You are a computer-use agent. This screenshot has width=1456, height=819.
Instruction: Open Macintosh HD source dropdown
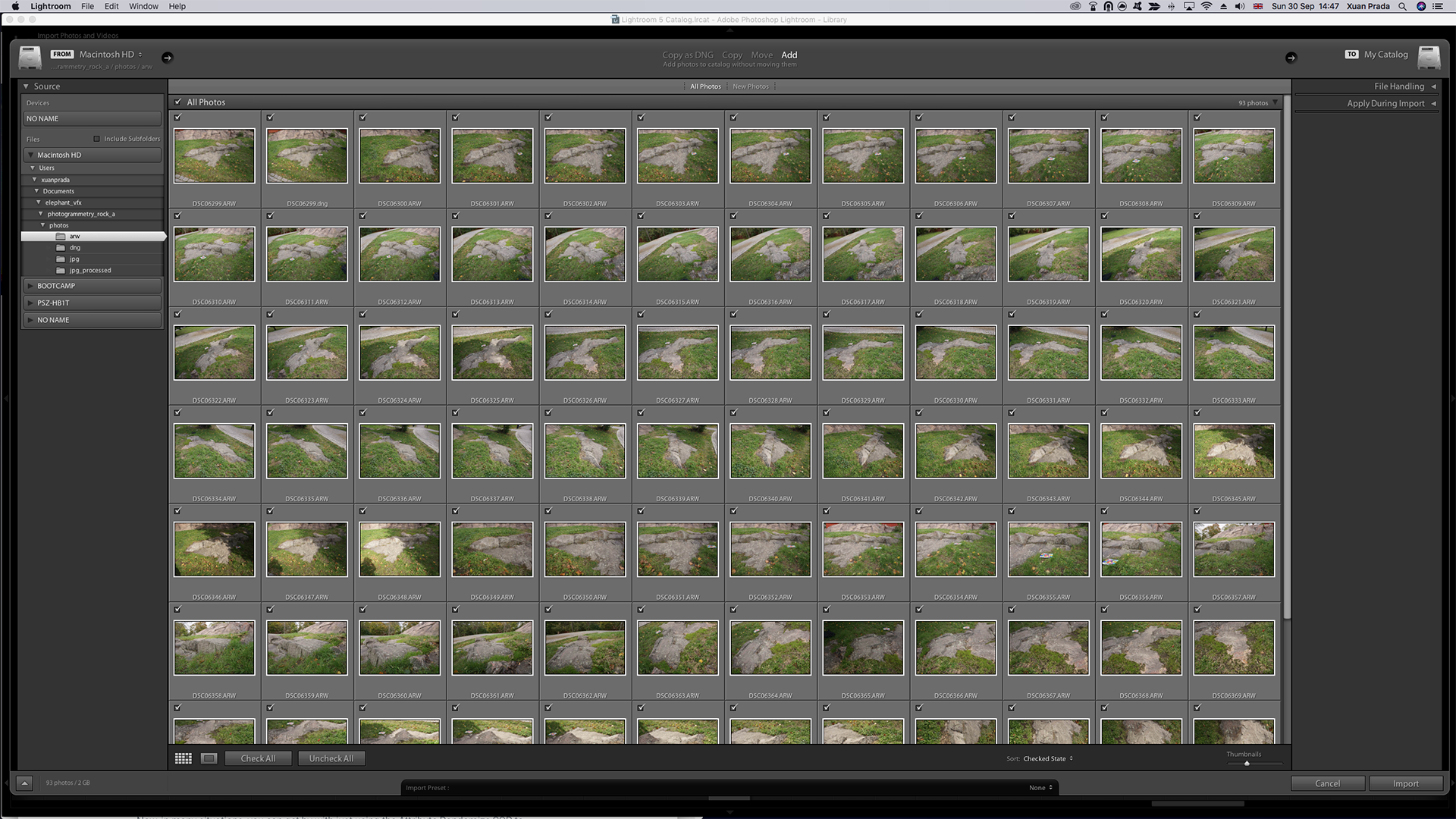pyautogui.click(x=111, y=55)
